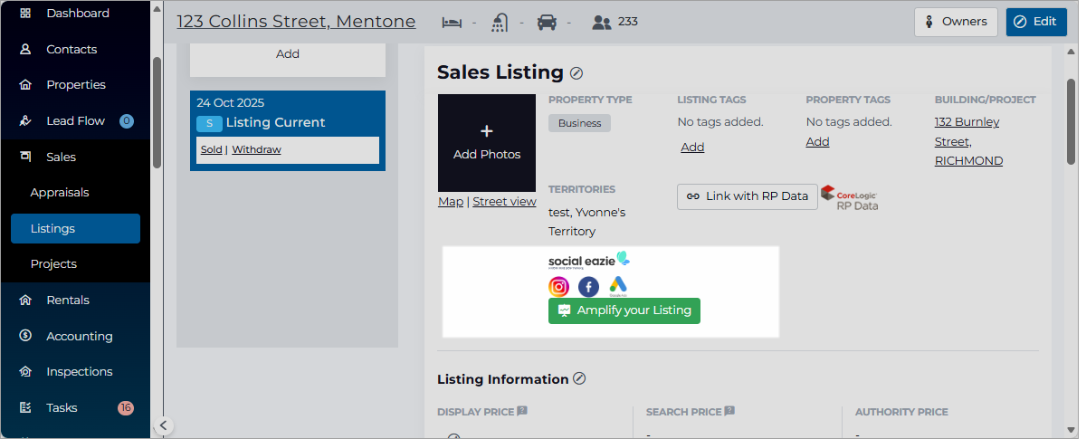
Task: Click the bedrooms bed icon
Action: point(452,22)
